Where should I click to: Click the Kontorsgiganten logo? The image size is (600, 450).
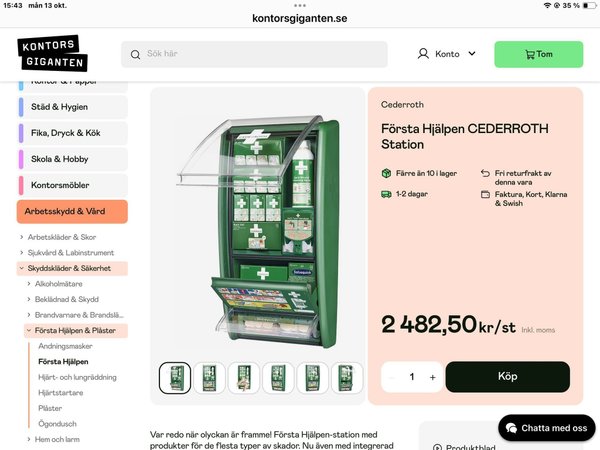52,53
